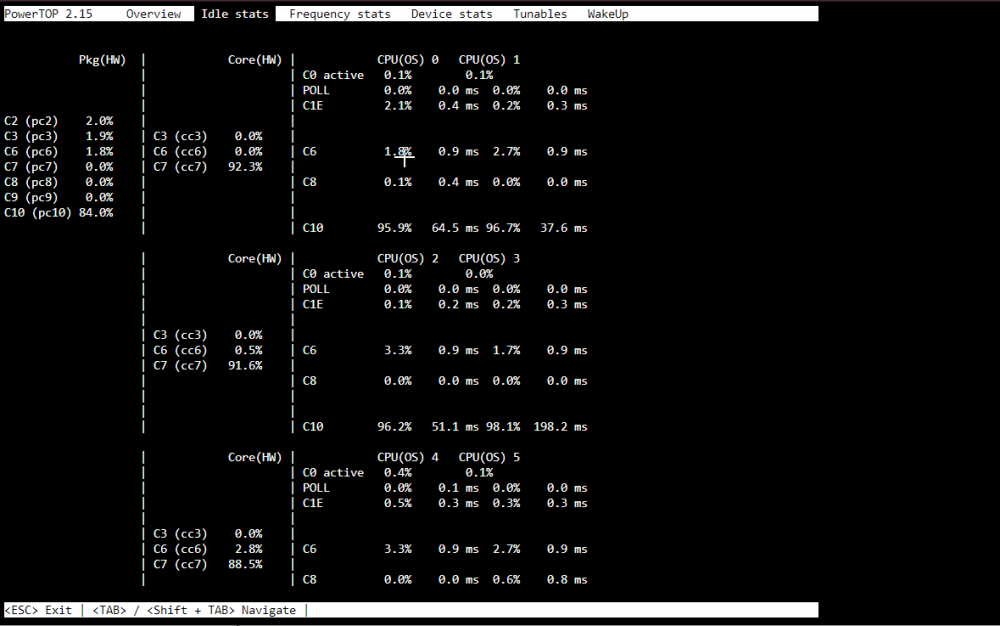Click the <TAB> / <Shift + TAB> Navigate hint
The height and width of the screenshot is (626, 1000).
(195, 610)
